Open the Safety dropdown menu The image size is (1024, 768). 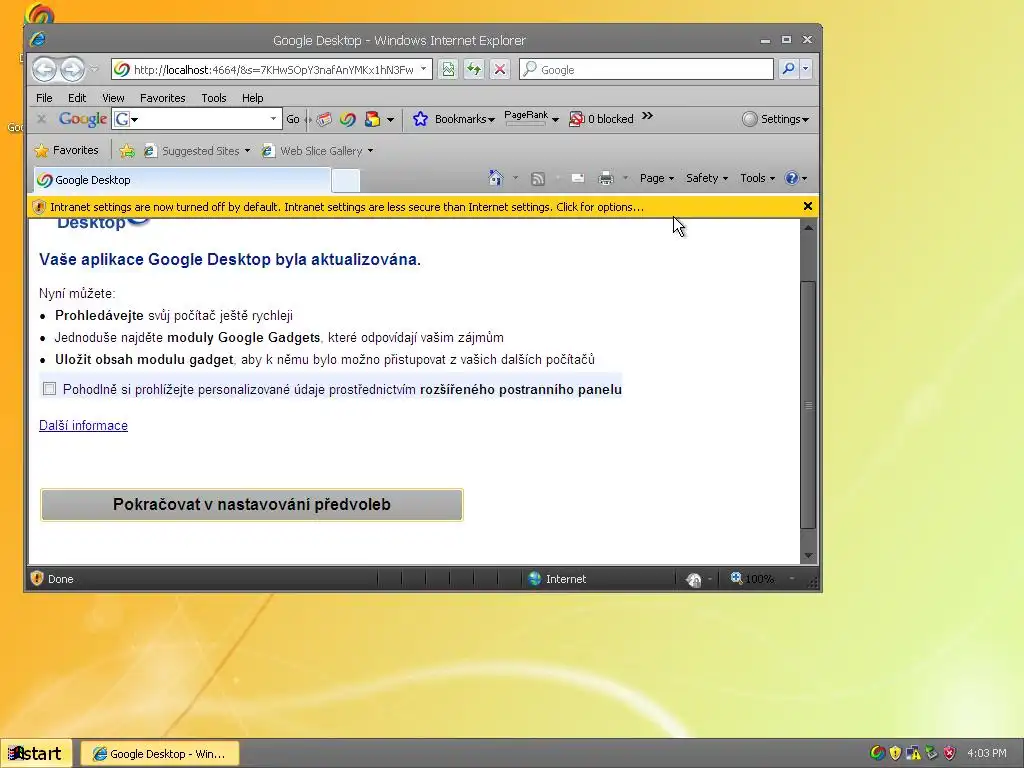(707, 178)
